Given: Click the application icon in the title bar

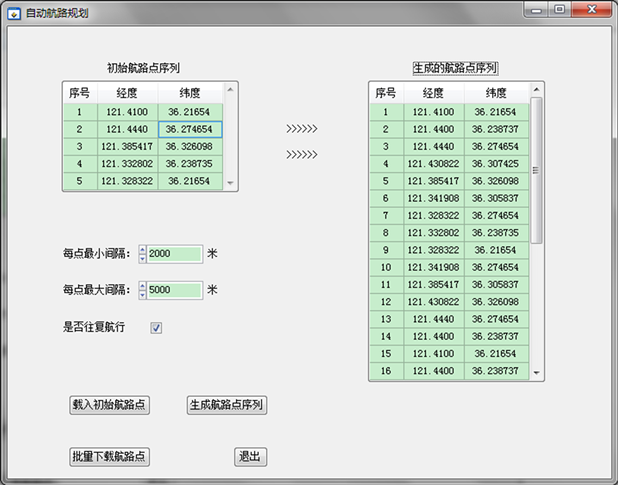Looking at the screenshot, I should [12, 10].
